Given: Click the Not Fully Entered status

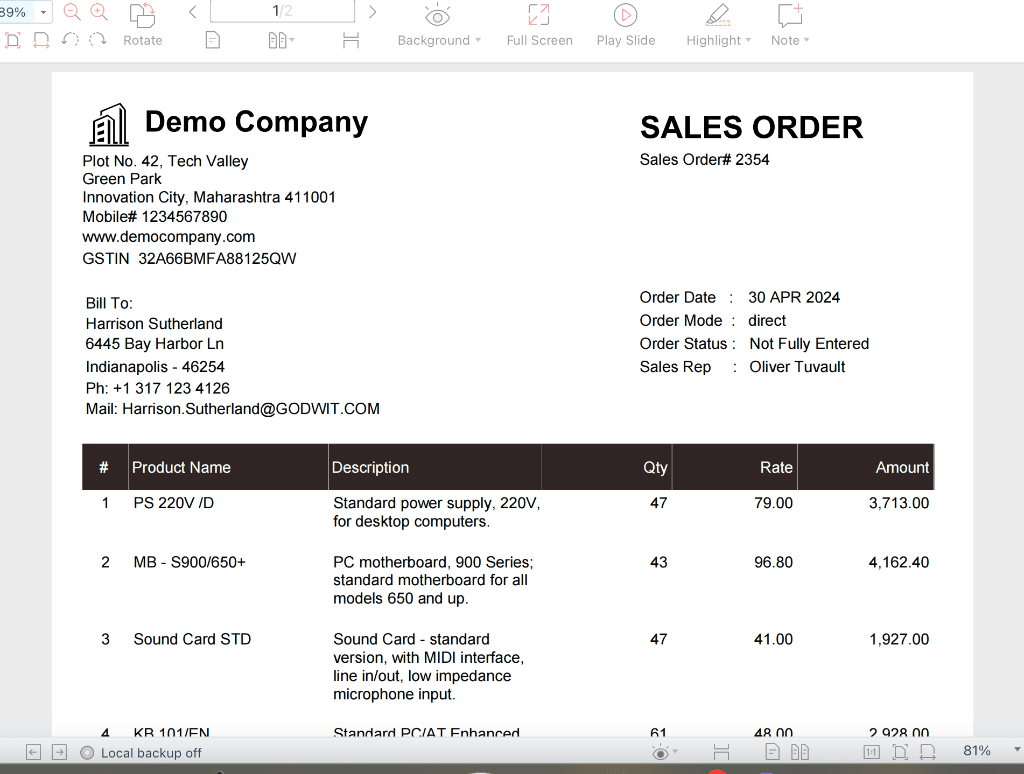Looking at the screenshot, I should click(x=809, y=344).
